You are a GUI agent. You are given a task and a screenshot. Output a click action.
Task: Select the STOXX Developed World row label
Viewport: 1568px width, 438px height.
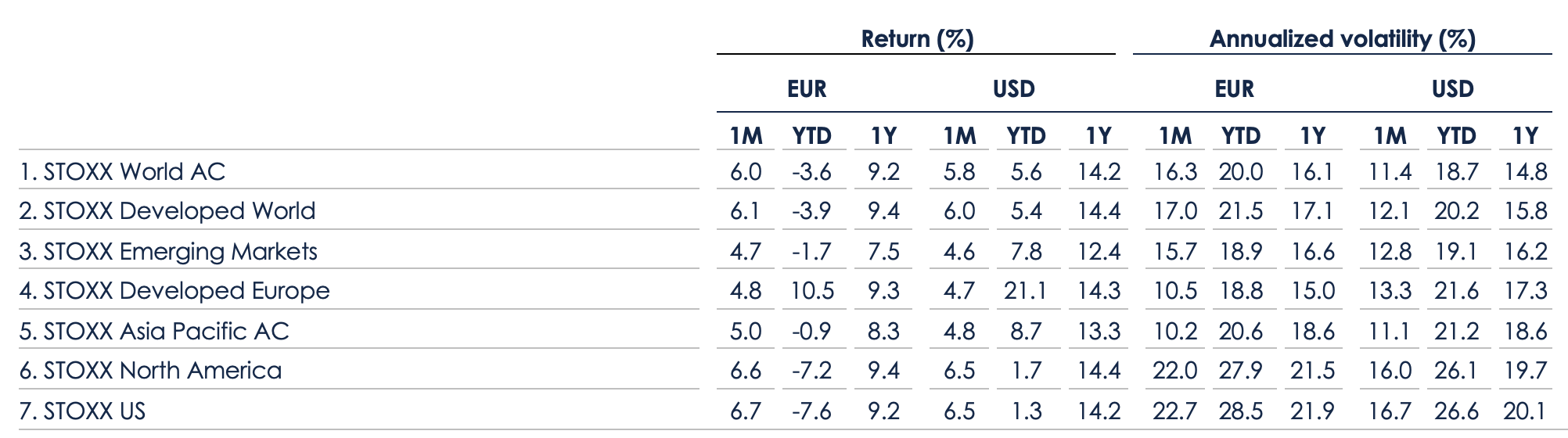pos(167,211)
